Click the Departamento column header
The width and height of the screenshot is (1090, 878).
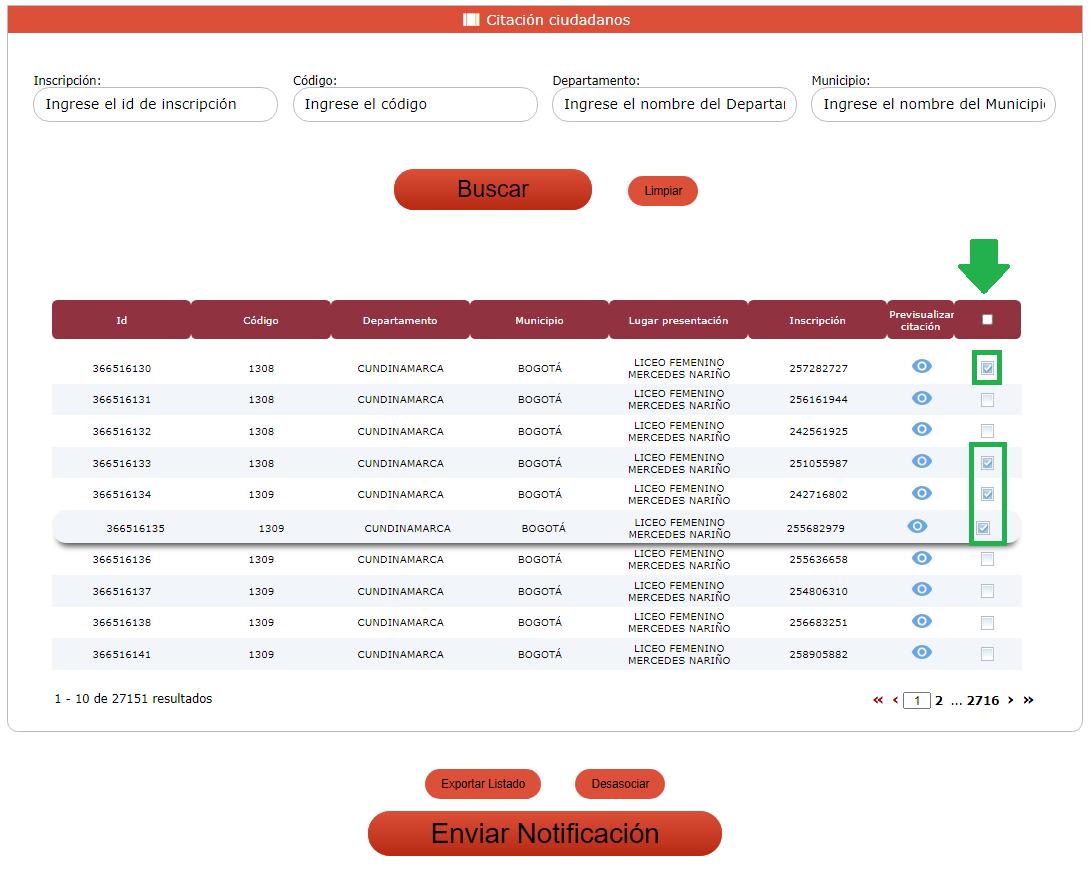[x=400, y=321]
